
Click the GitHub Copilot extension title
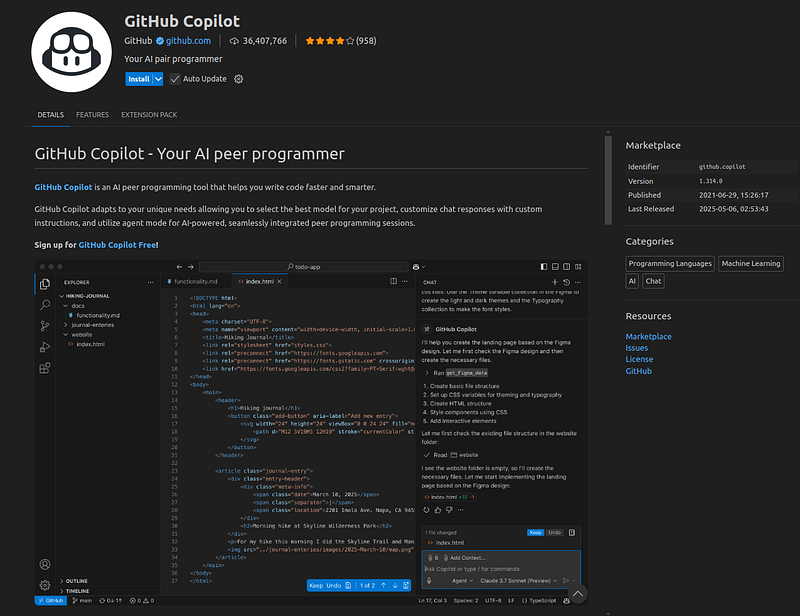pos(182,21)
